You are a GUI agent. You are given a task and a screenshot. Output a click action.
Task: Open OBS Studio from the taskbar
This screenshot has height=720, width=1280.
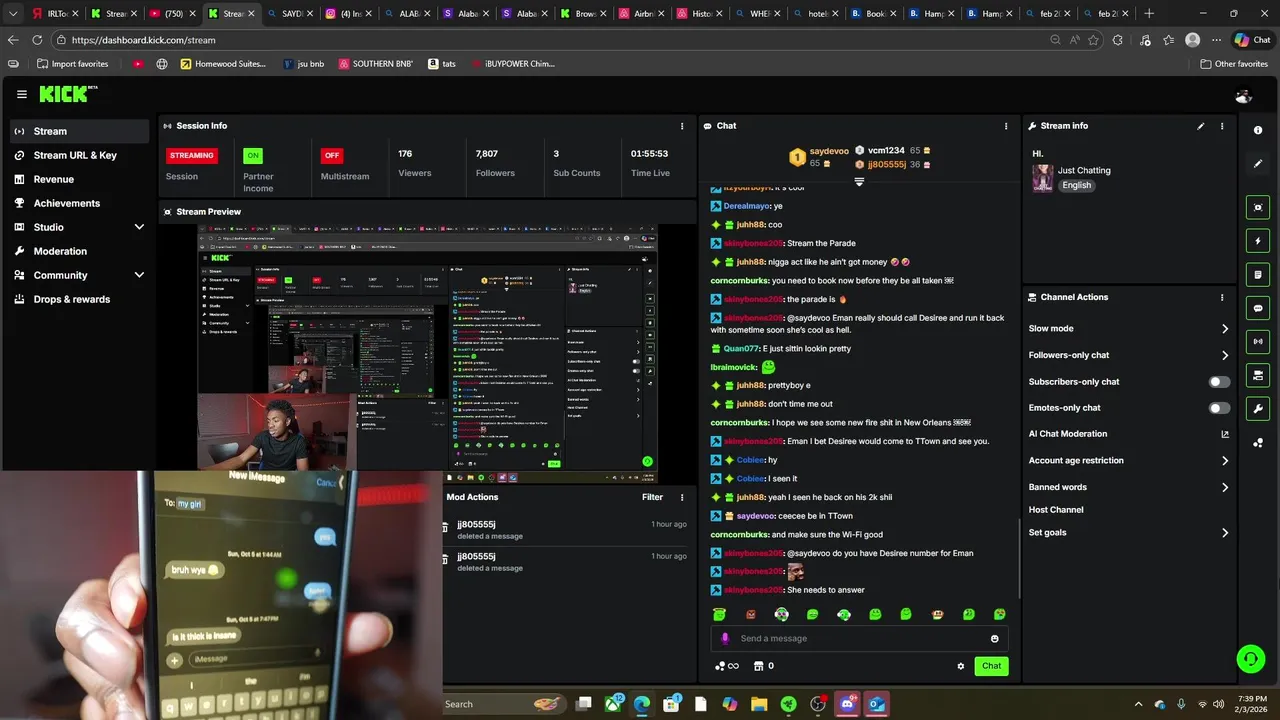click(818, 704)
